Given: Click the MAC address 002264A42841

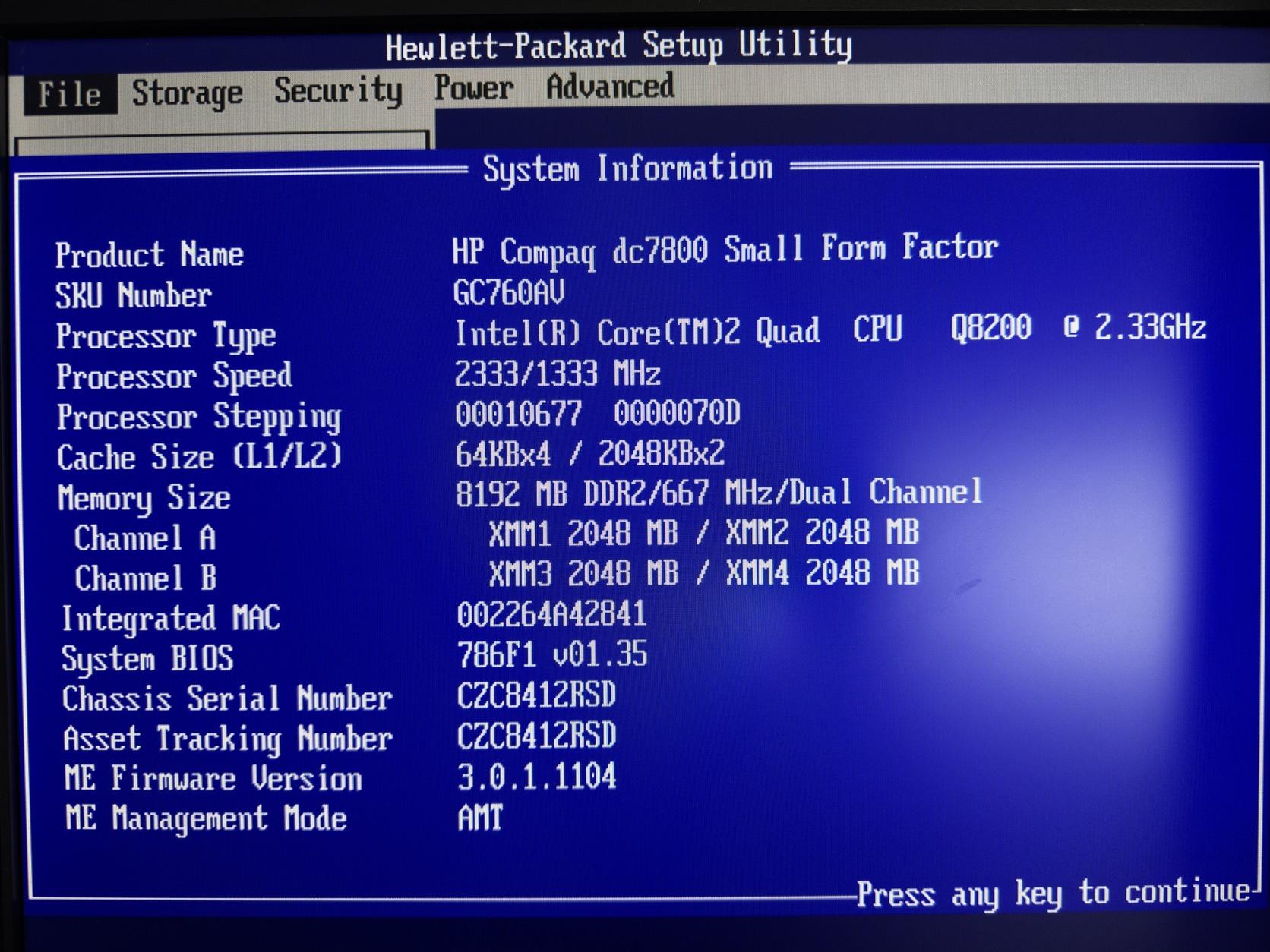Looking at the screenshot, I should 551,613.
